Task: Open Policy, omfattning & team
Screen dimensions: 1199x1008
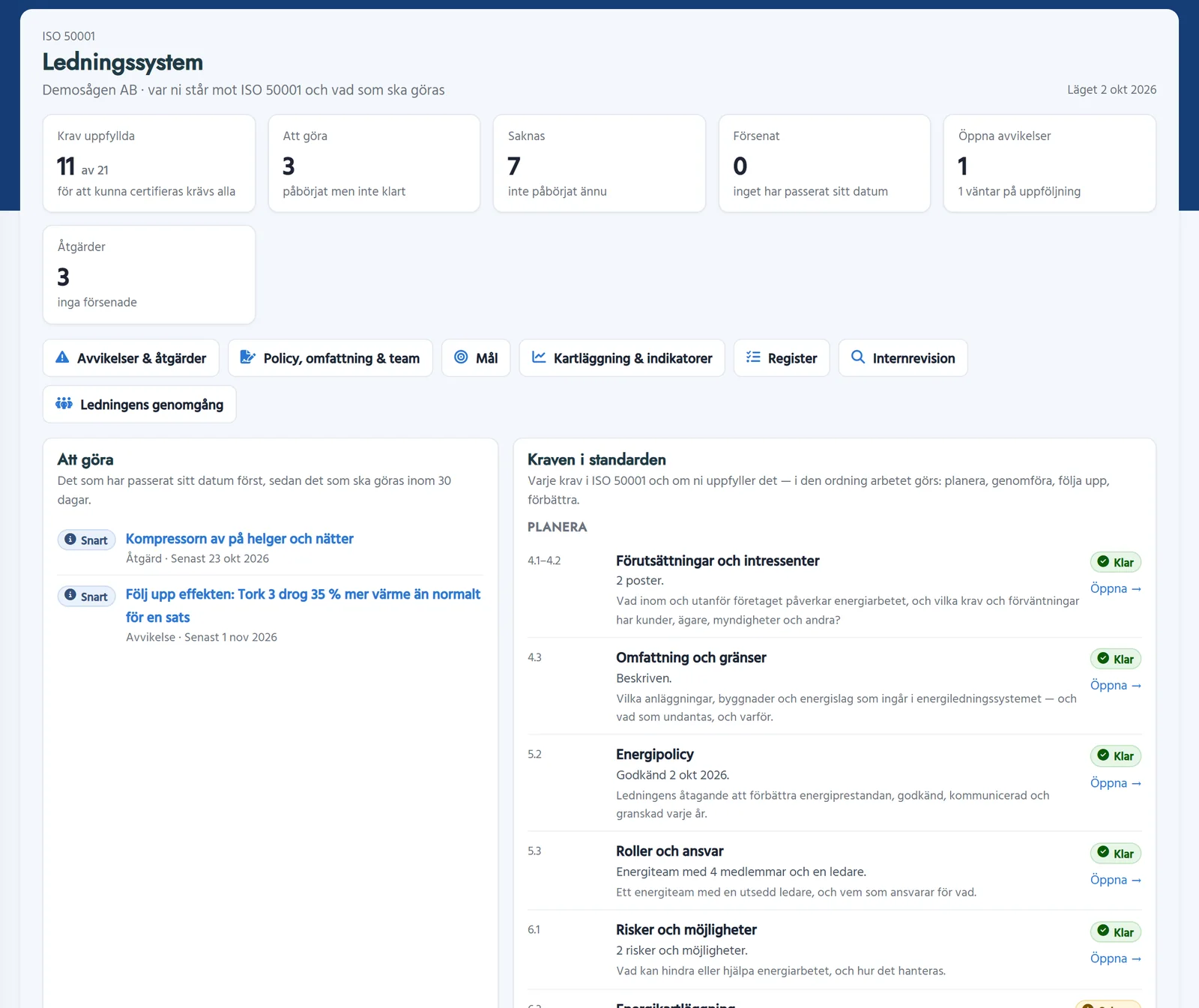Action: [330, 358]
